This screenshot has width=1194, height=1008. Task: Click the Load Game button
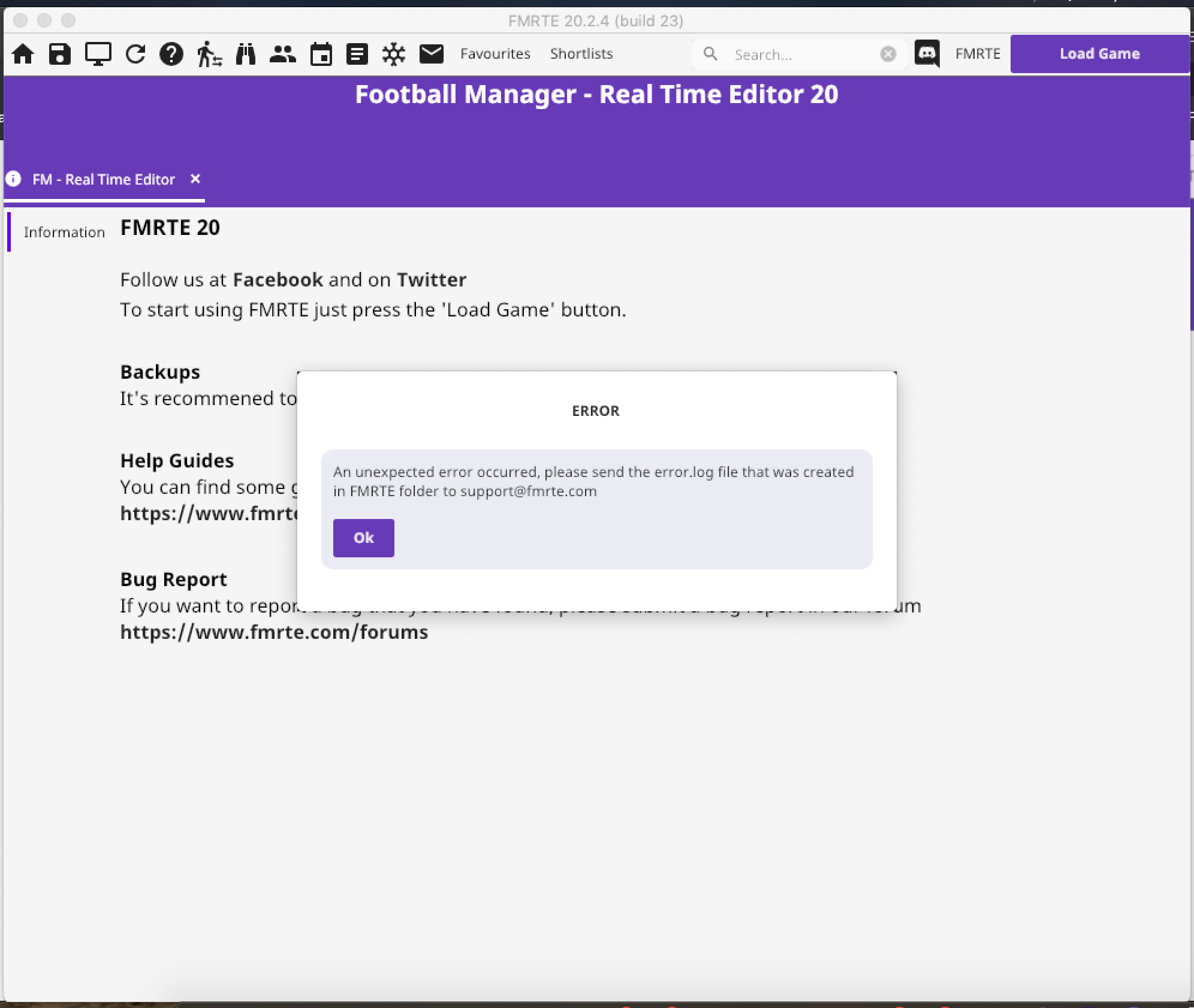coord(1100,54)
